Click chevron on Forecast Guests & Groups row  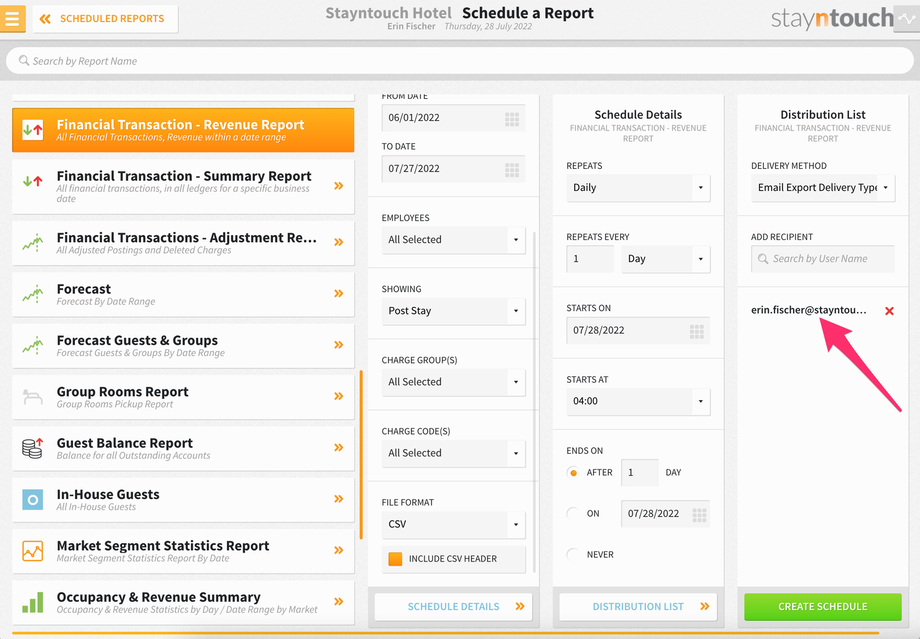[339, 344]
